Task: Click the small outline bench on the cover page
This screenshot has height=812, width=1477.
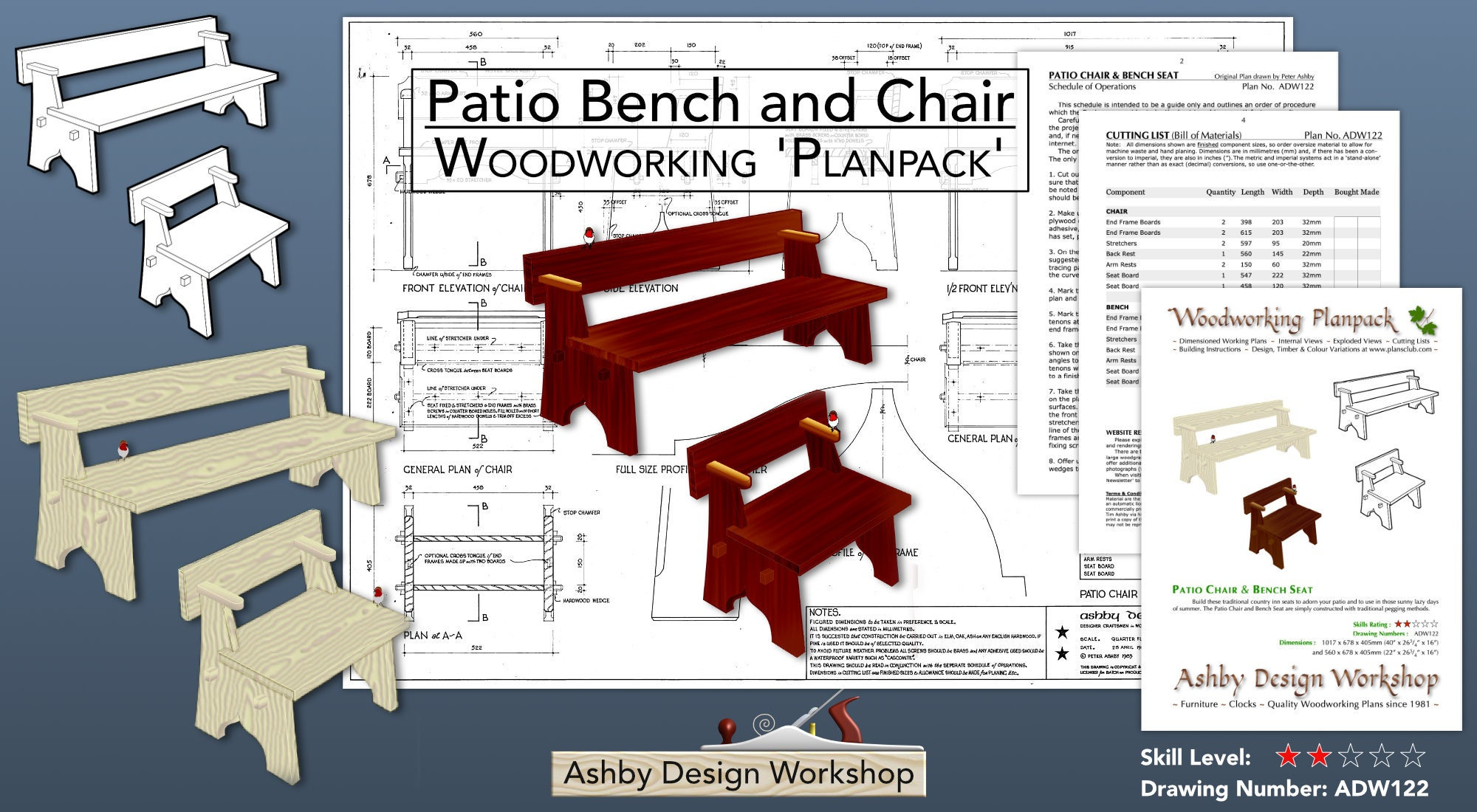Action: point(1385,404)
